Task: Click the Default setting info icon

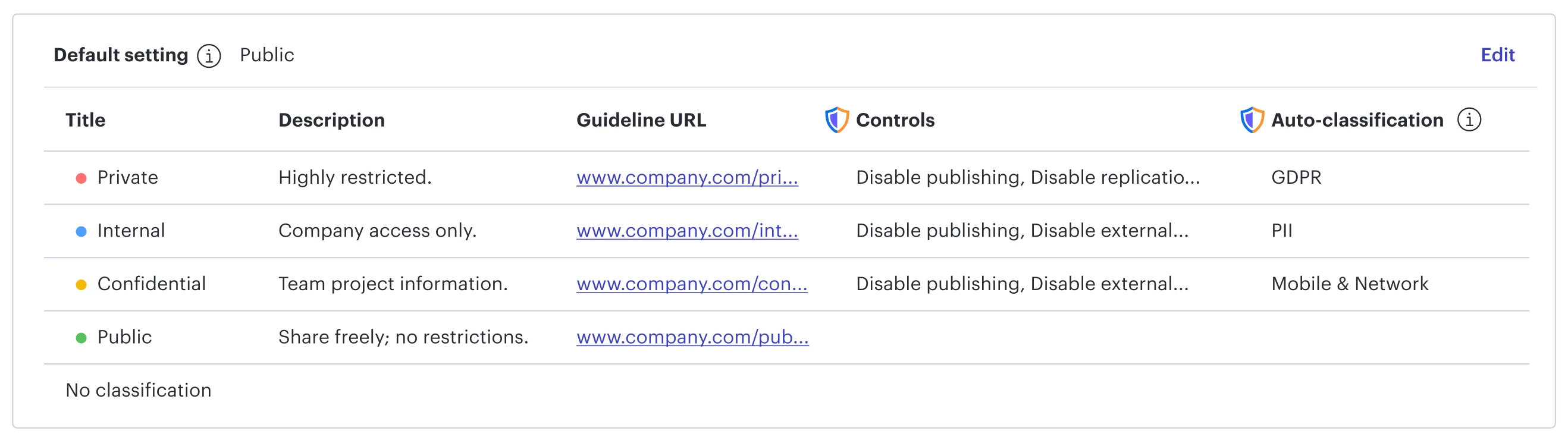Action: 209,56
